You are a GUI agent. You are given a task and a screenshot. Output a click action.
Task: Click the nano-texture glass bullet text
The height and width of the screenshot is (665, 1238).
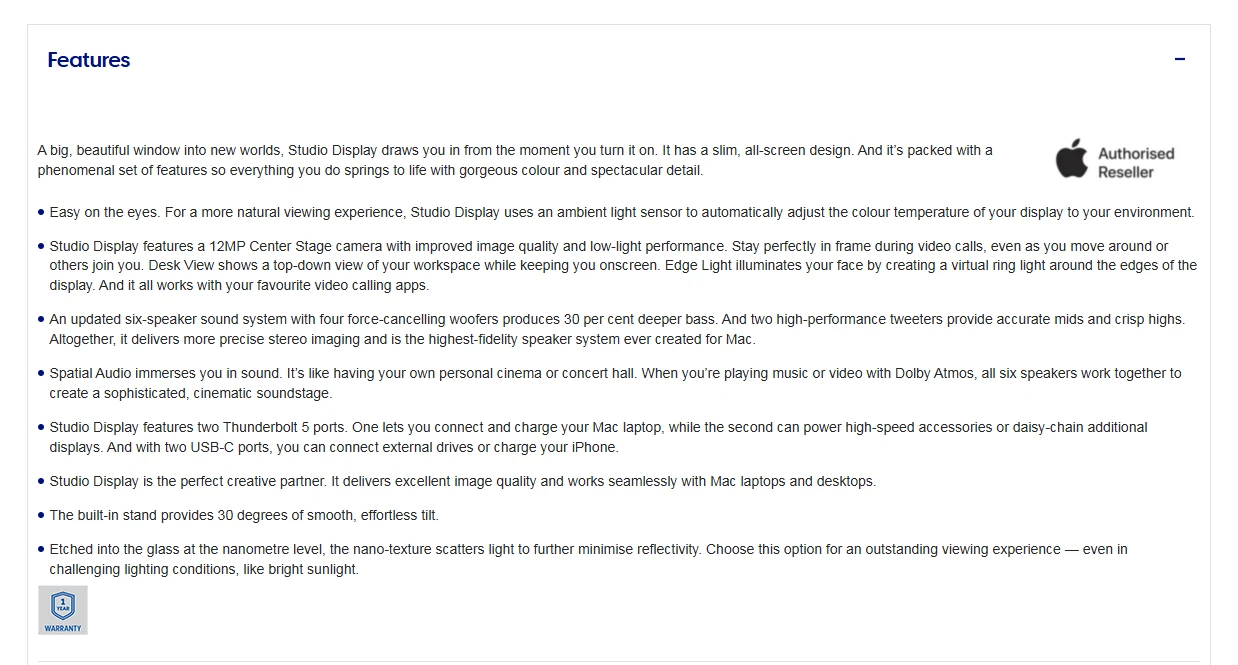pos(588,559)
